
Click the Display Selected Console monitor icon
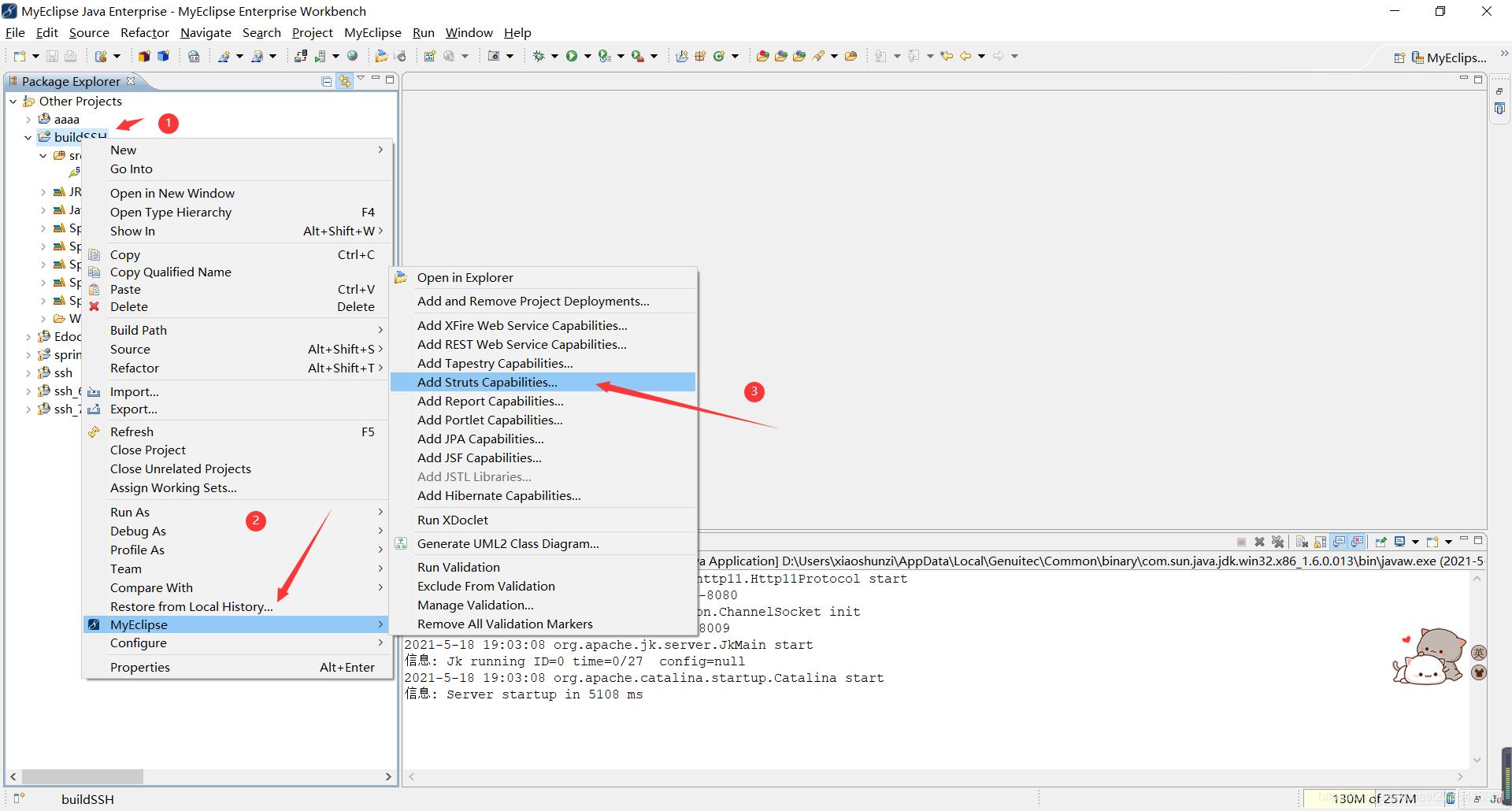coord(1399,542)
